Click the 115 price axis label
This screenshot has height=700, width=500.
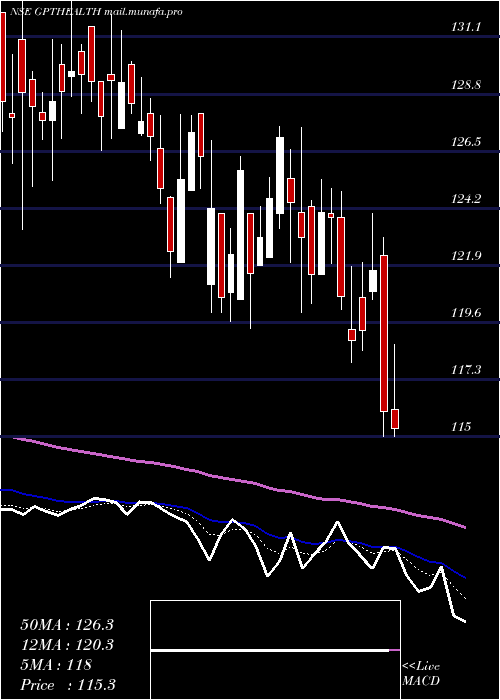(x=461, y=427)
